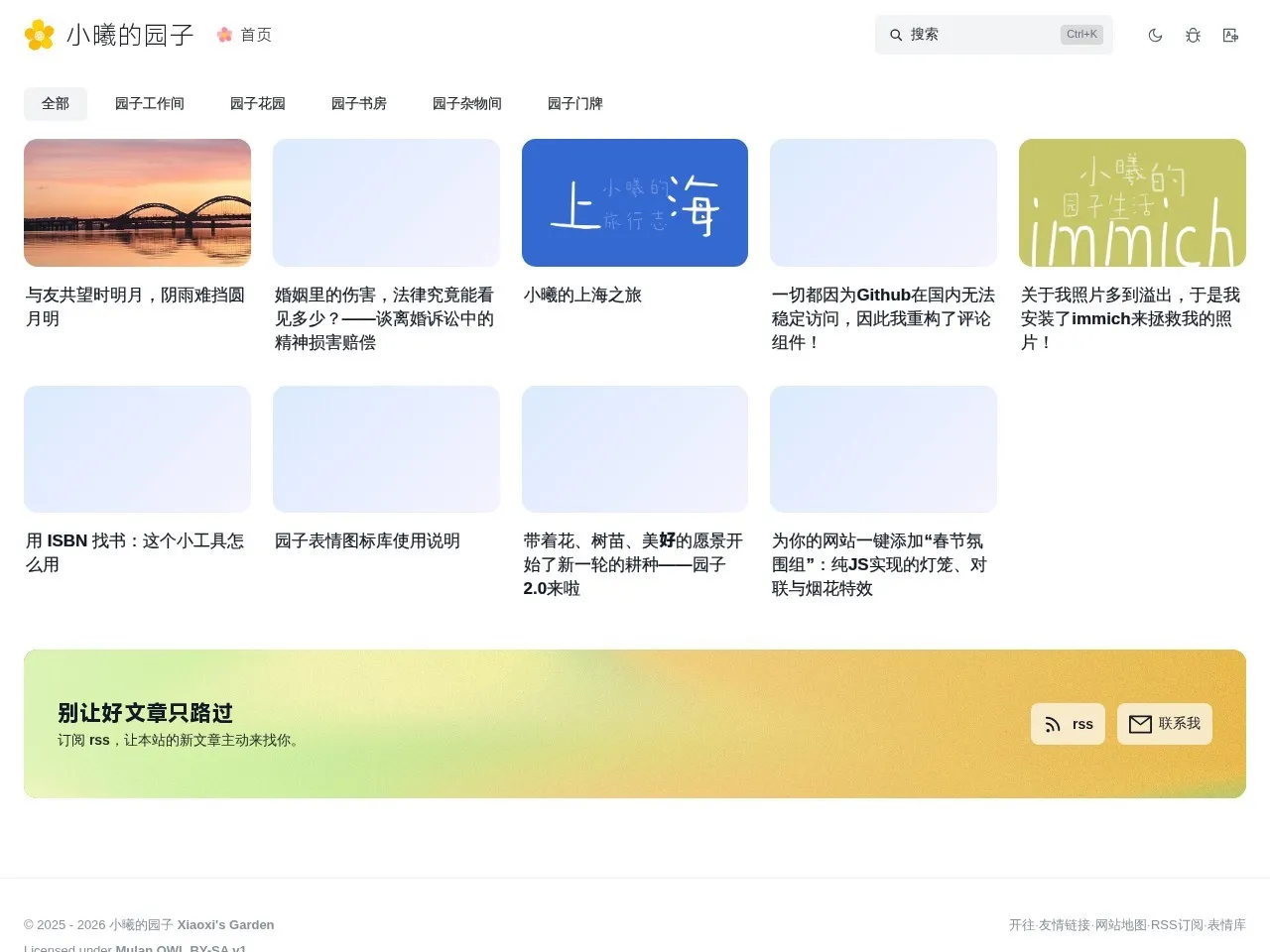Open article about 春节氛围组 JS effects
The width and height of the screenshot is (1270, 952).
pos(880,564)
